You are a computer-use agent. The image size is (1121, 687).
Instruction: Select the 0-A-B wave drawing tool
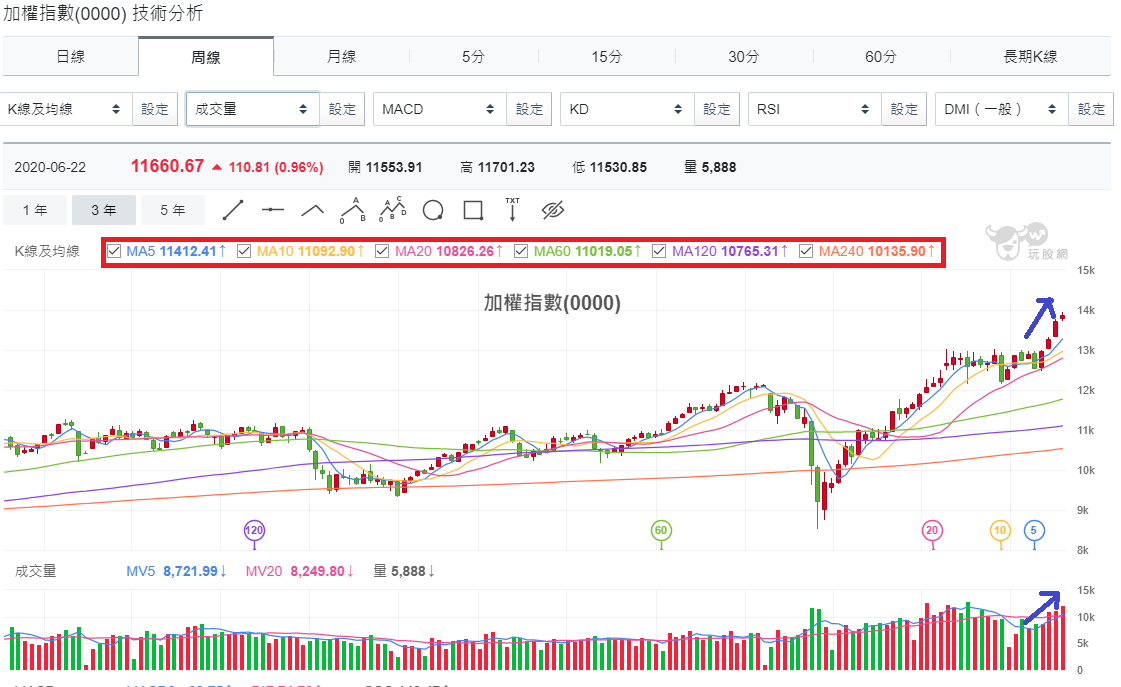[352, 210]
